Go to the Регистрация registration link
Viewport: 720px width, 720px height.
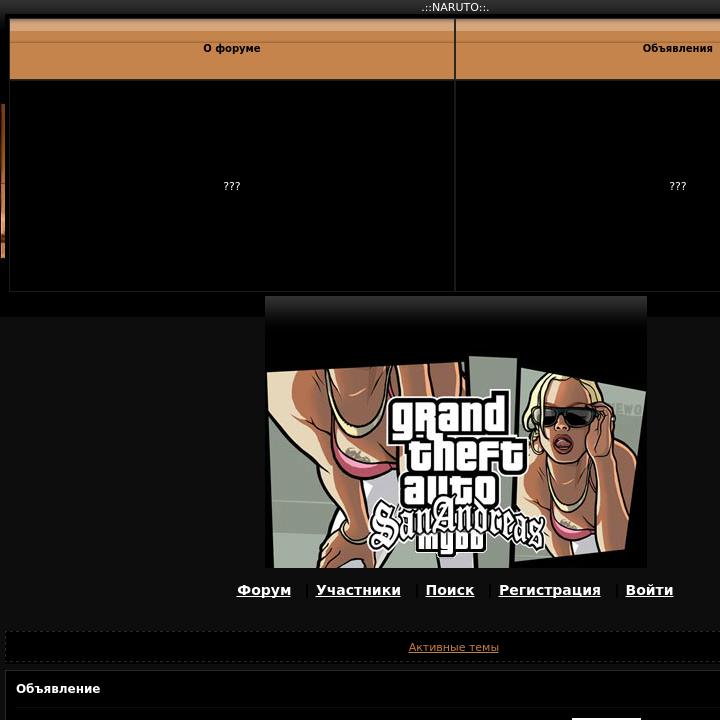tap(550, 590)
